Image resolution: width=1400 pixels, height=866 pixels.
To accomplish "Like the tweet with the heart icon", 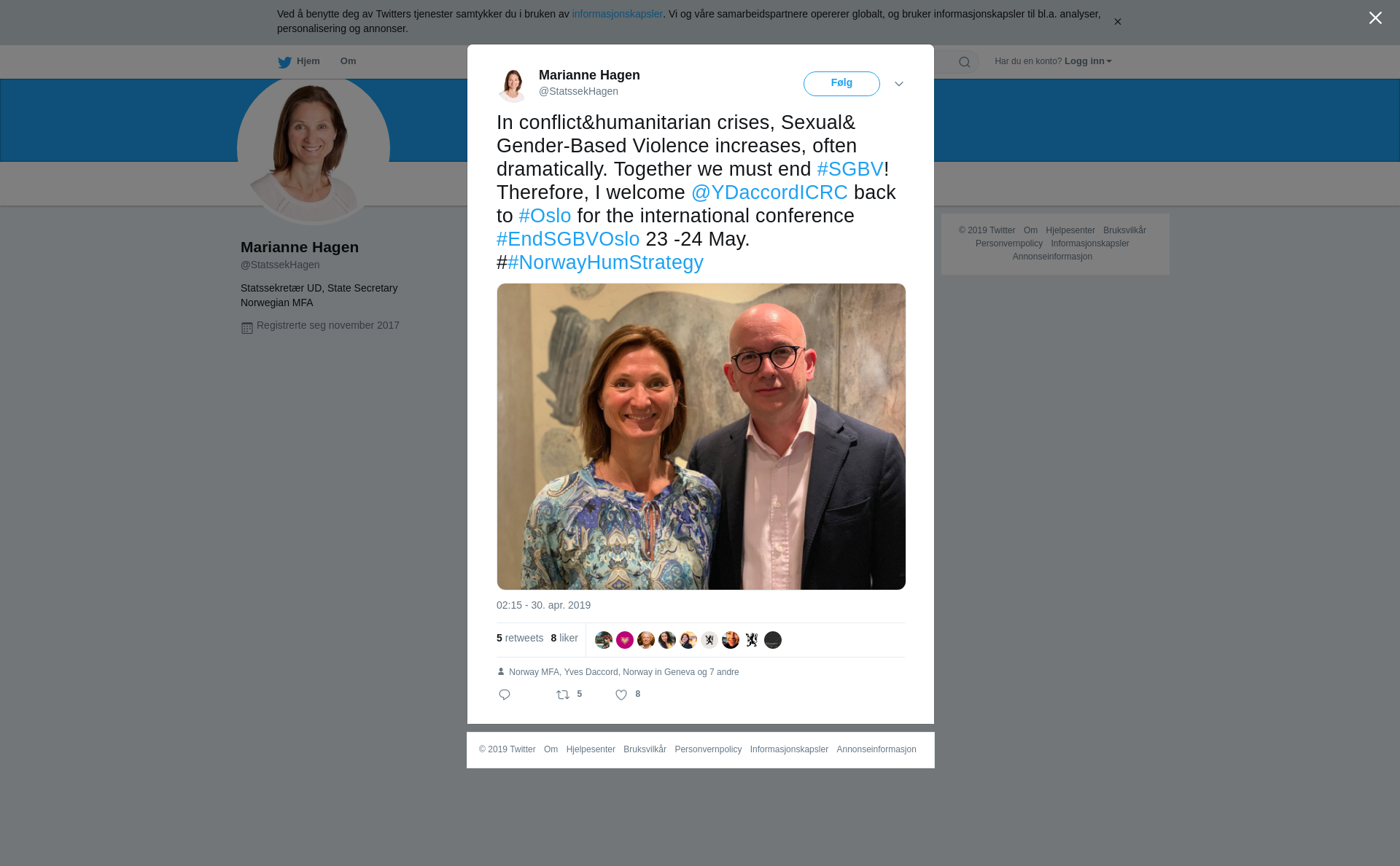I will click(621, 695).
